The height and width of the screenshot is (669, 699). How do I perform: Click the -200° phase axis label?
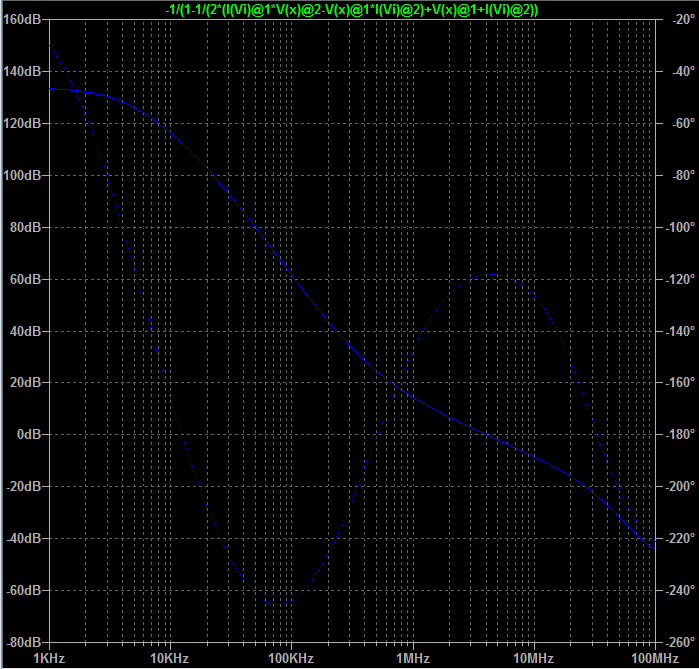coord(680,486)
